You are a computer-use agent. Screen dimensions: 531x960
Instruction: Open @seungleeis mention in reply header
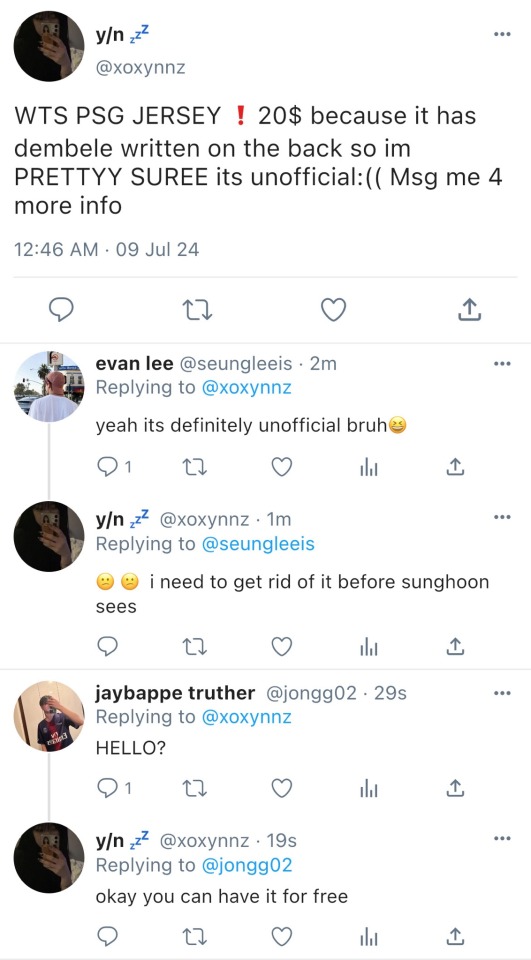coord(258,543)
